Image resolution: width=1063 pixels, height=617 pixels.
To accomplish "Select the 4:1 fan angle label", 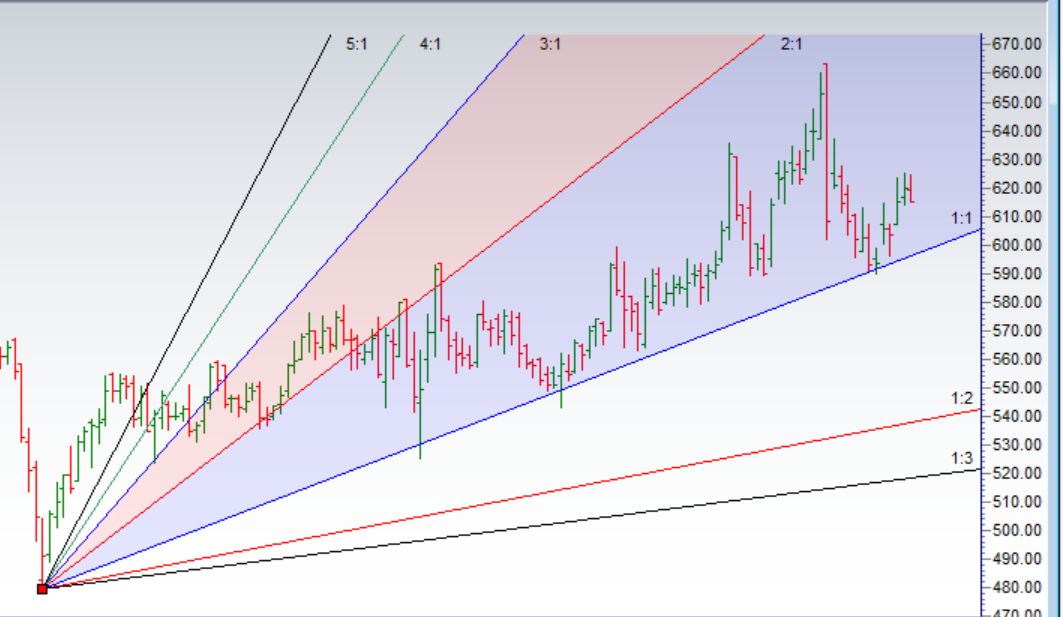I will pos(430,44).
